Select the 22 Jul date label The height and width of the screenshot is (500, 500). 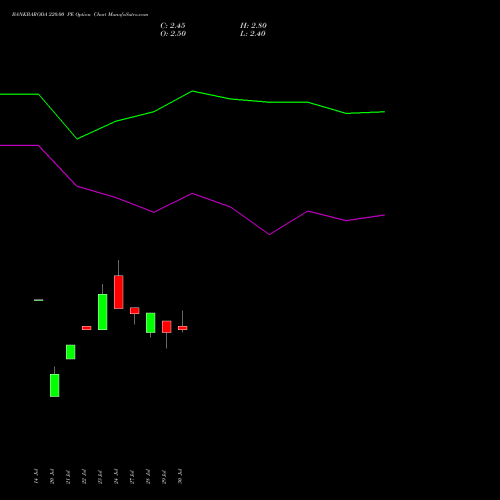click(x=84, y=476)
